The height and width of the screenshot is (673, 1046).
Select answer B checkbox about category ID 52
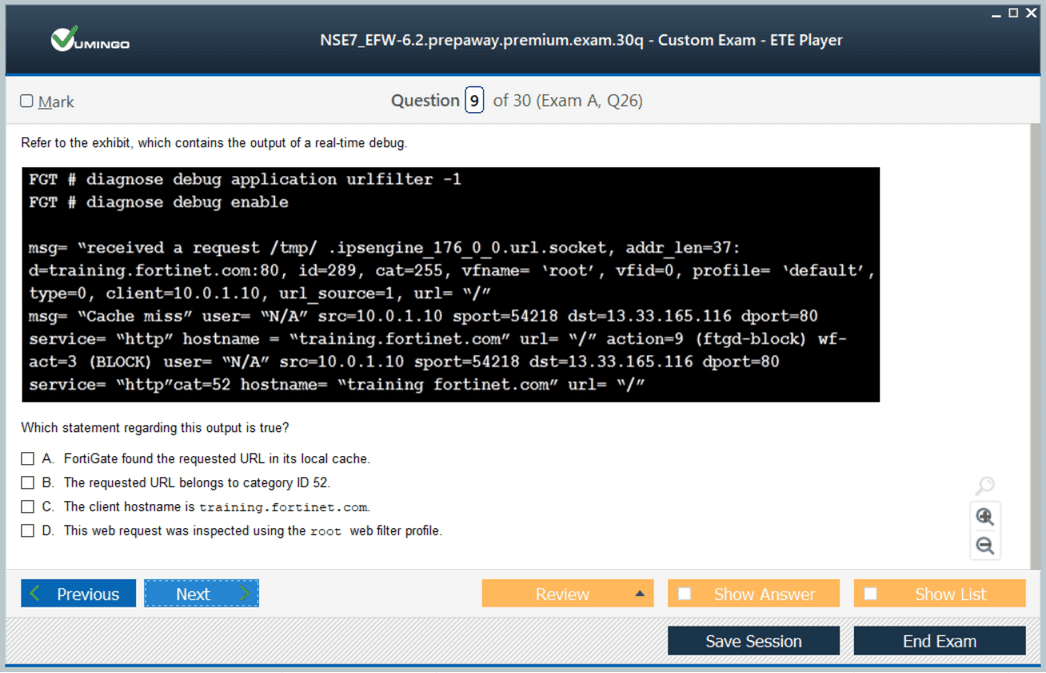click(x=27, y=483)
